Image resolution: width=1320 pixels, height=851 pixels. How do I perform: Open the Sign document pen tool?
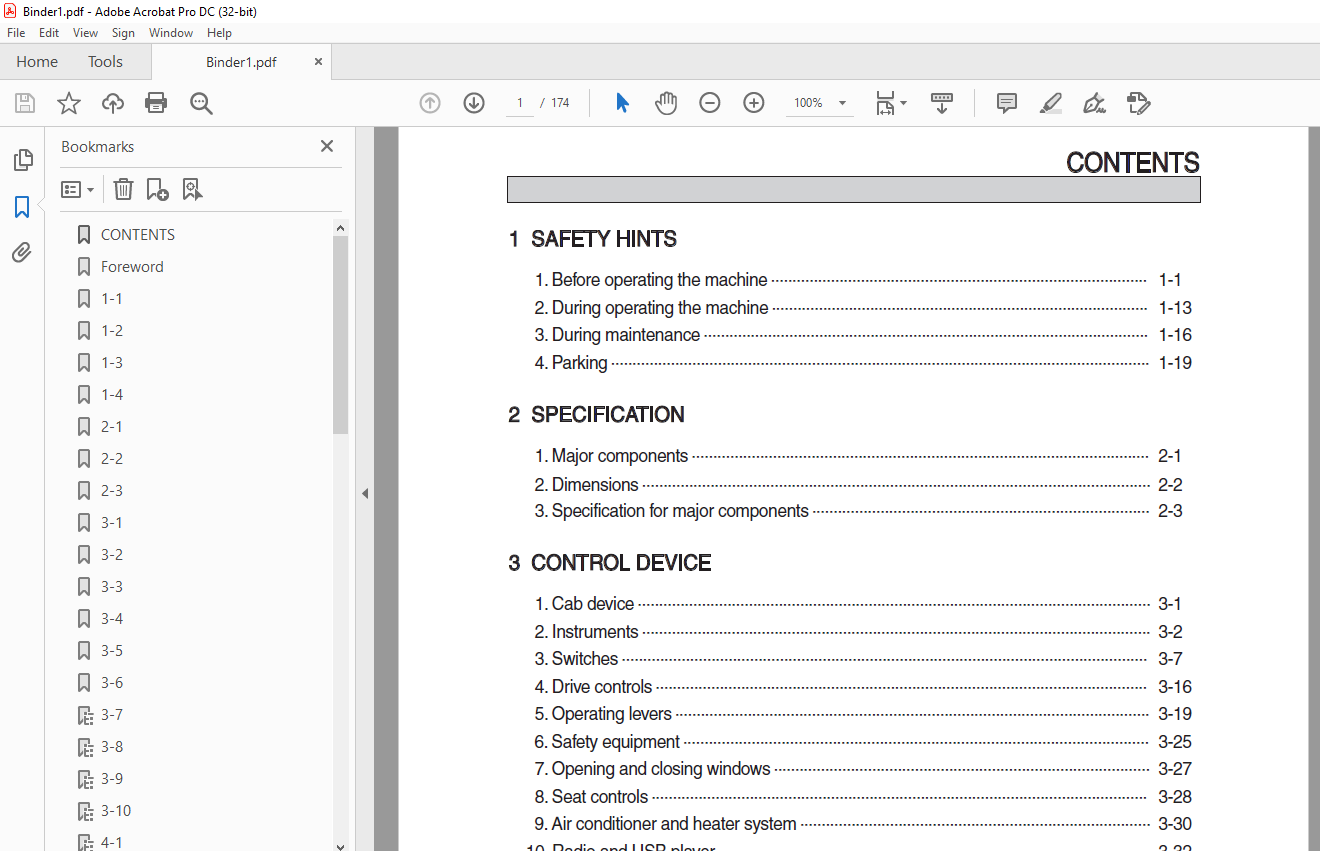(x=1095, y=103)
